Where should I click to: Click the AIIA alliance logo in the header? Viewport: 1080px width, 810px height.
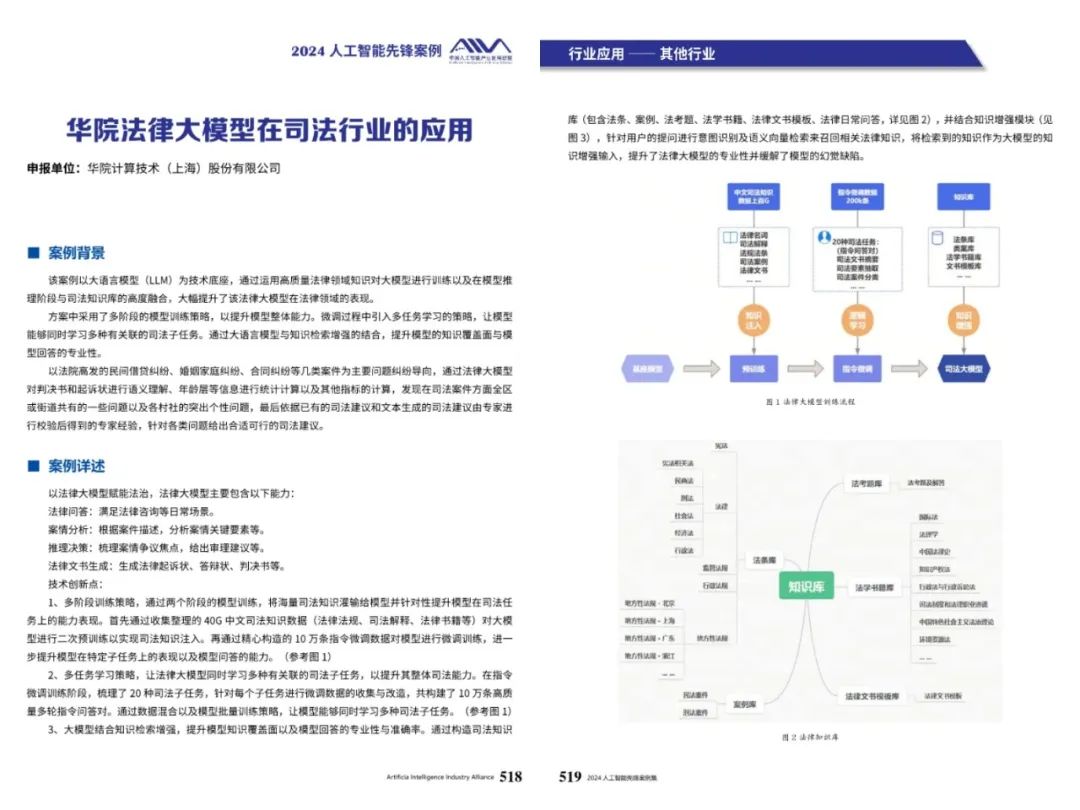tap(481, 50)
